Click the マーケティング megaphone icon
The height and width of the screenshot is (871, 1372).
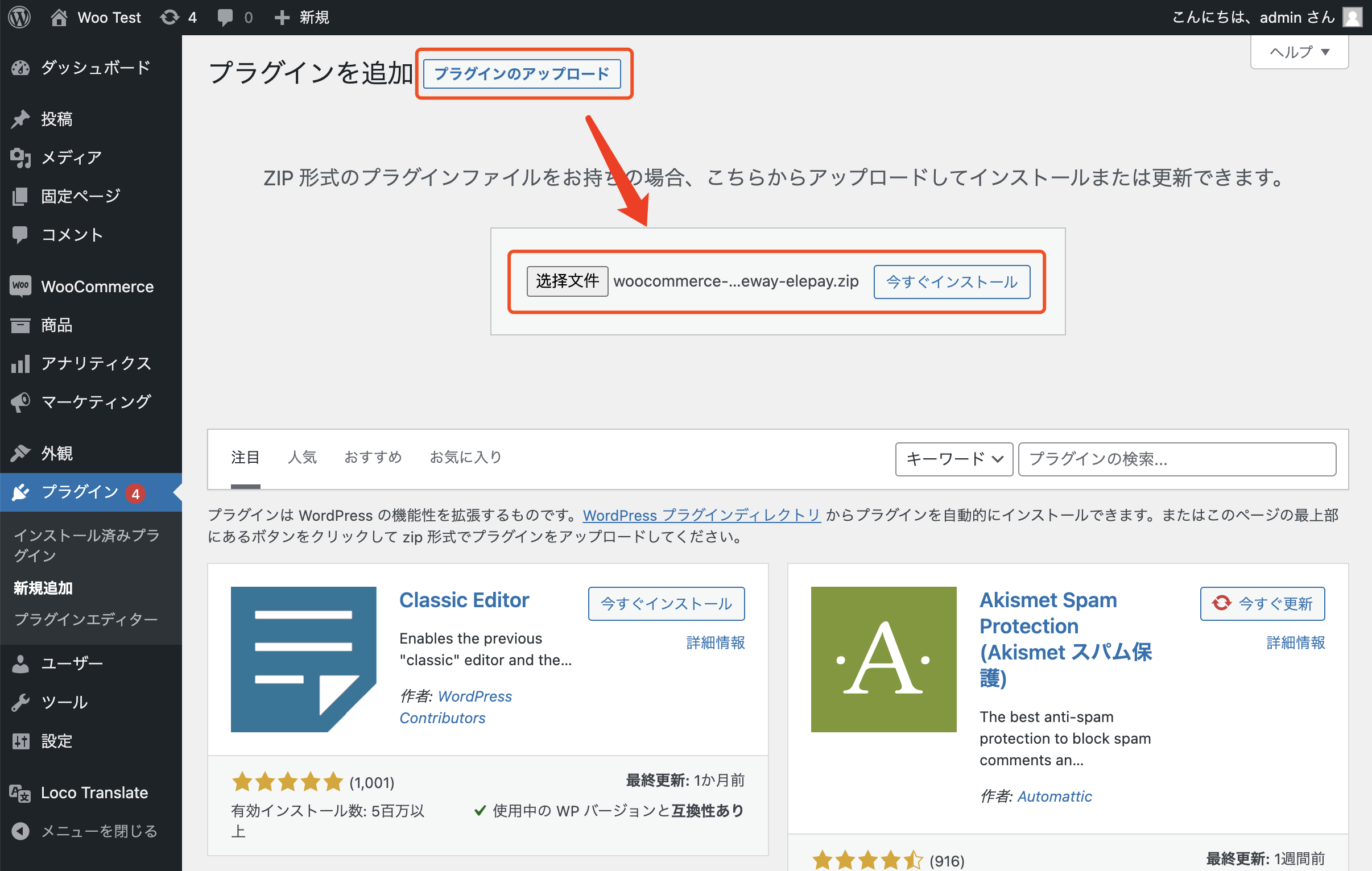pyautogui.click(x=20, y=402)
